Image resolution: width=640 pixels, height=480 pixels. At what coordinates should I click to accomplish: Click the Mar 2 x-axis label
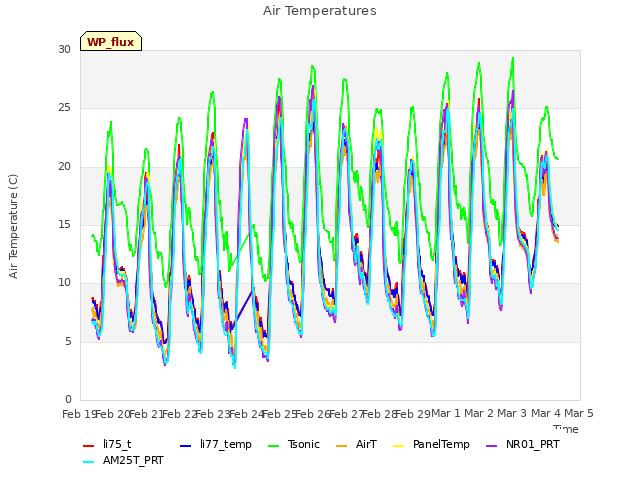pyautogui.click(x=479, y=413)
